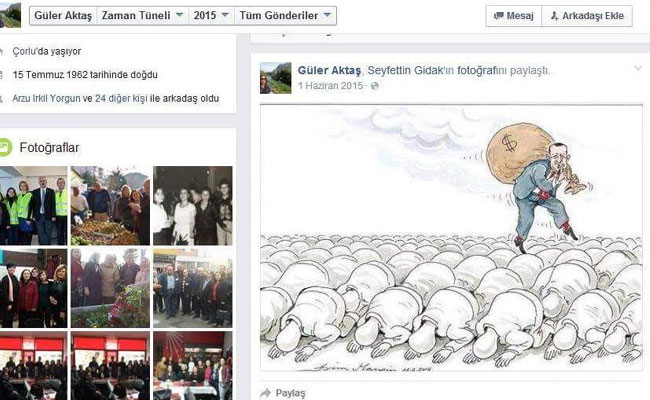Screen dimensions: 650x400
Task: Click the Mesaj speech bubble icon
Action: [499, 16]
